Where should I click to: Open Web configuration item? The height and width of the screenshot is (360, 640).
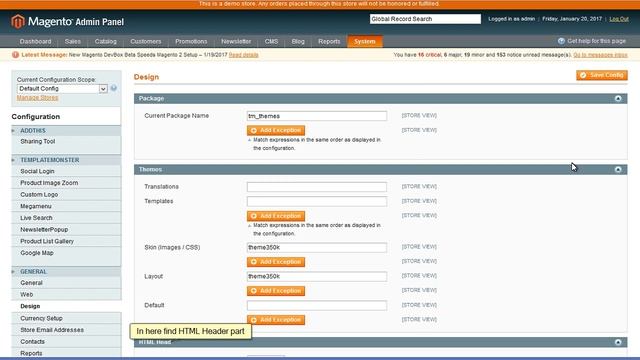pos(27,294)
